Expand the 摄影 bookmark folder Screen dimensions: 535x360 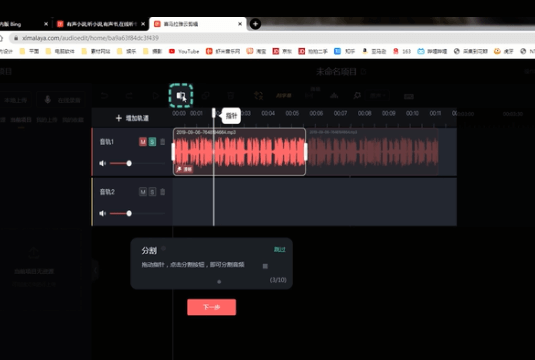click(x=153, y=51)
